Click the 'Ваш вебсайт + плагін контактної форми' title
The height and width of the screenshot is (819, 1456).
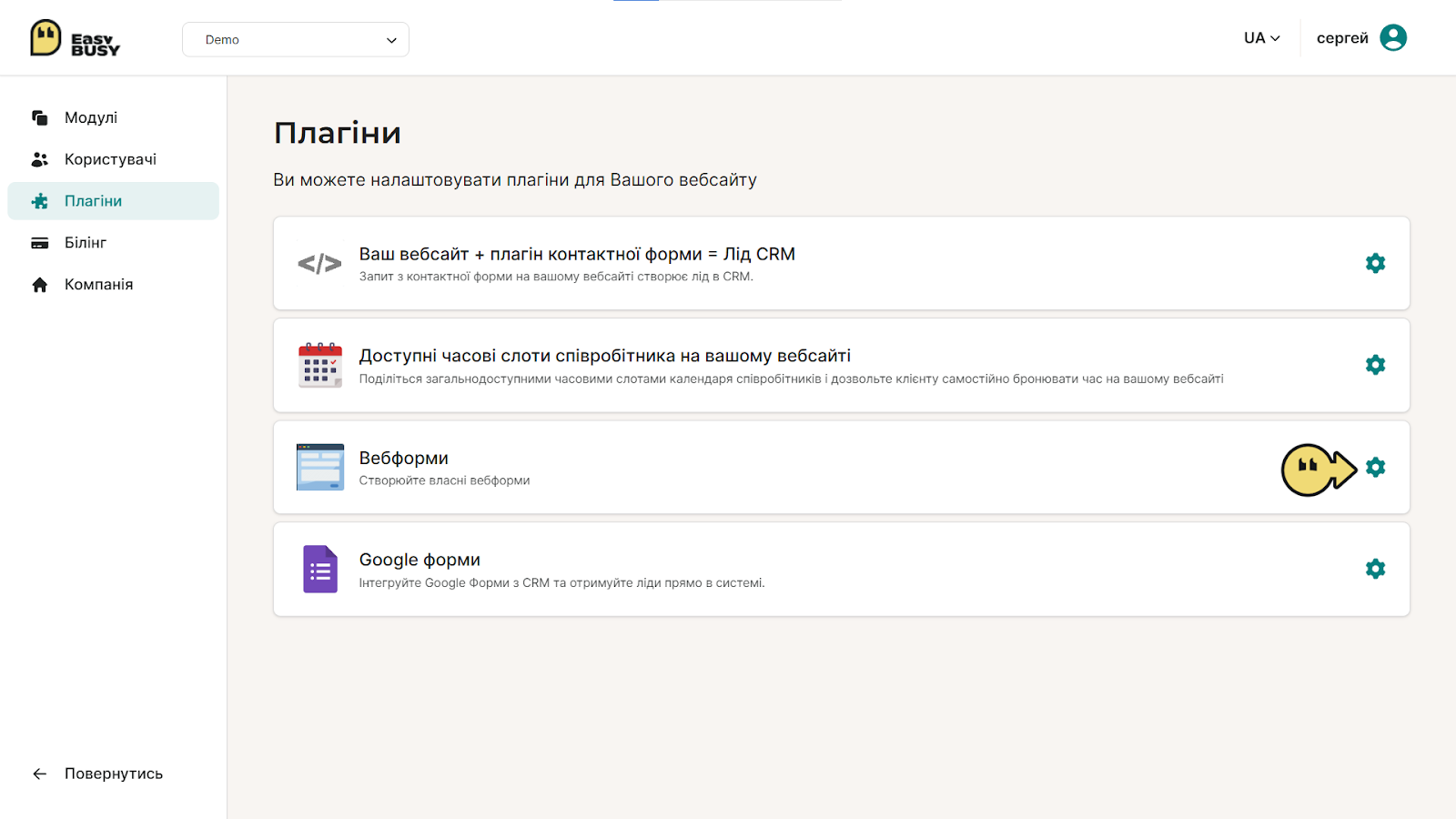[x=577, y=254]
